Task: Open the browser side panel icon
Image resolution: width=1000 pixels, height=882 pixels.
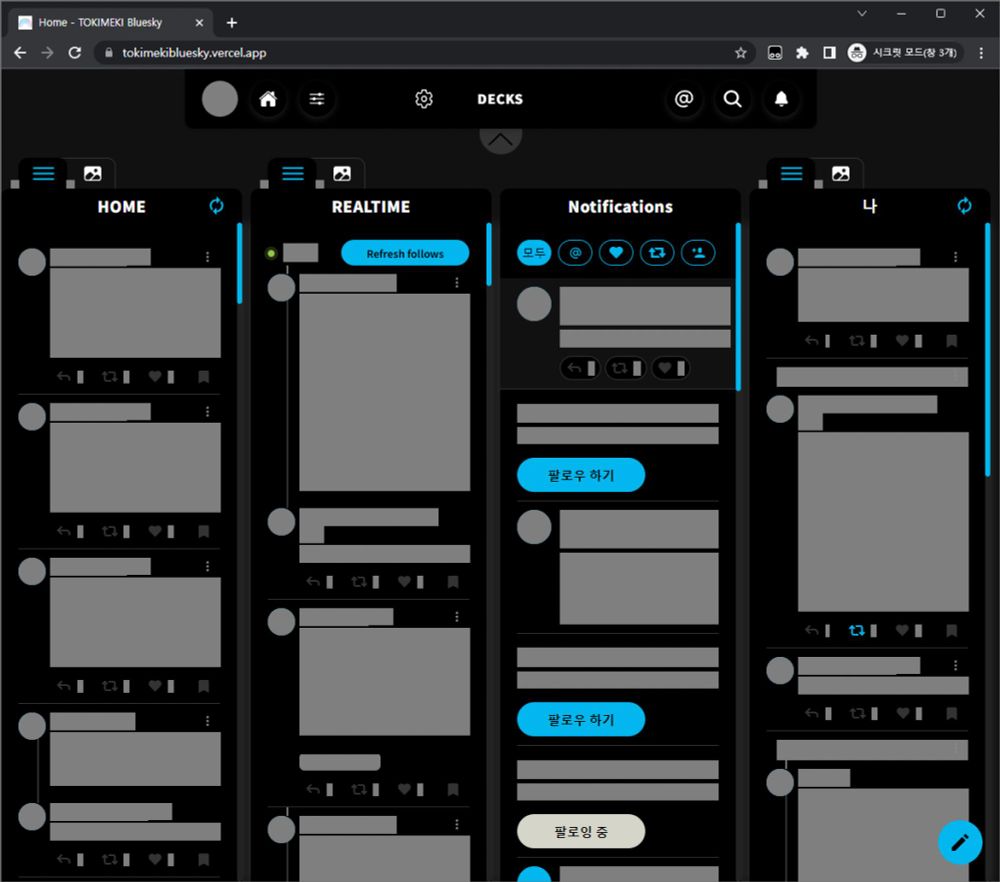Action: tap(829, 53)
